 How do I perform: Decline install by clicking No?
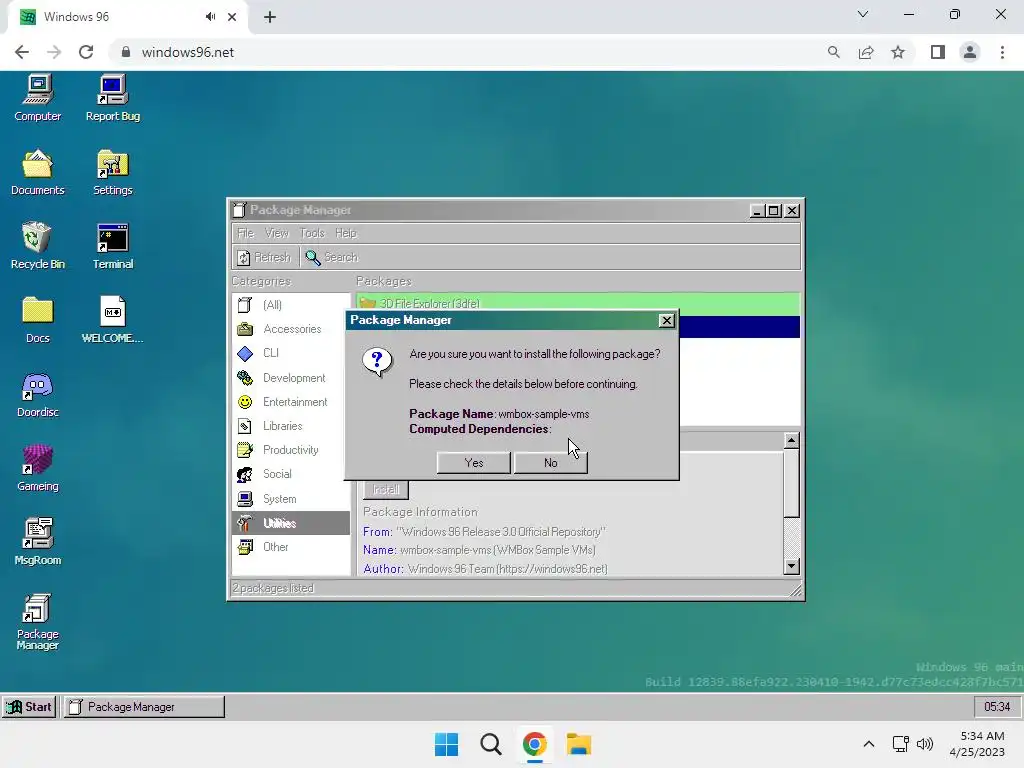[551, 462]
